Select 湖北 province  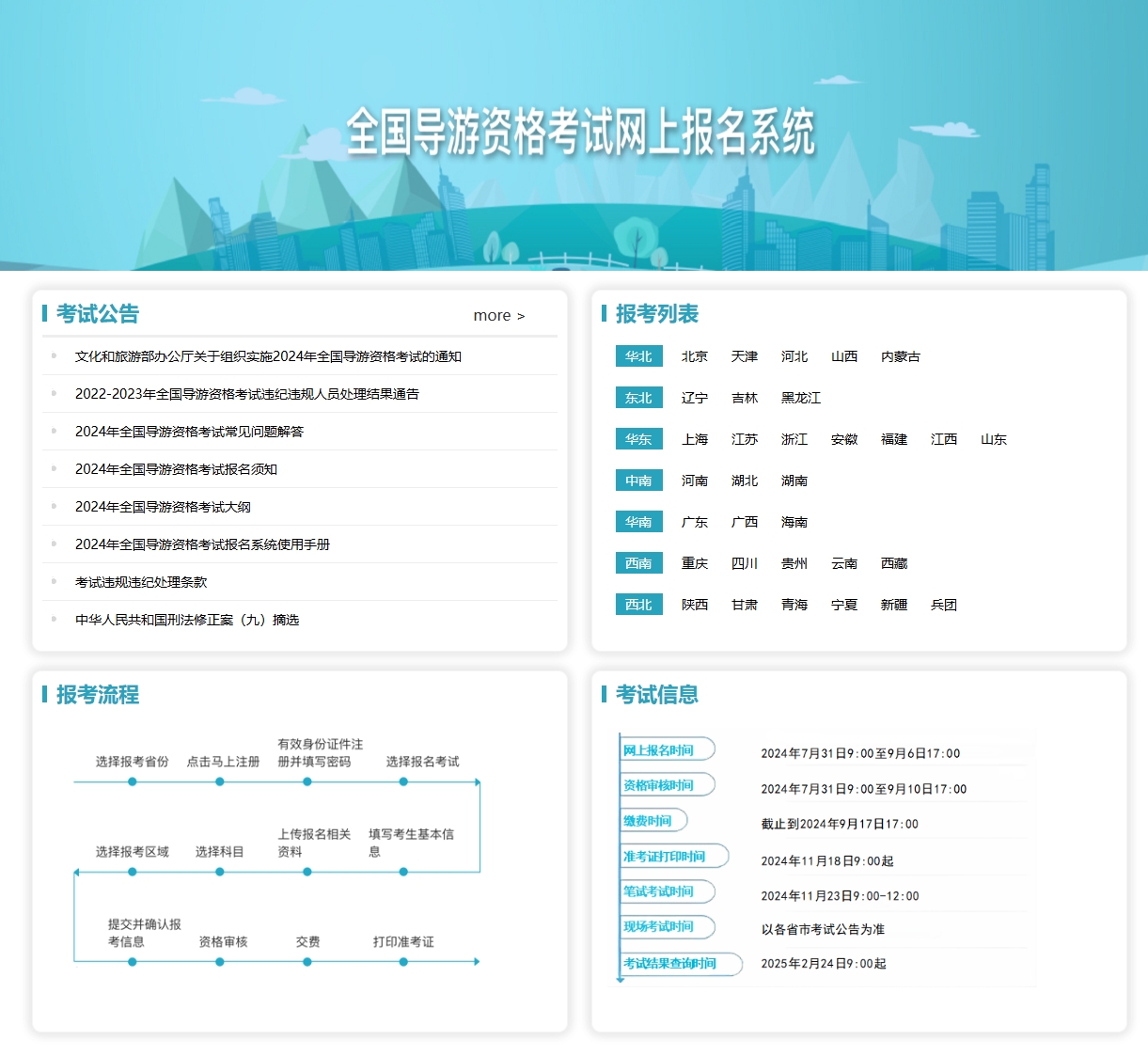(x=744, y=481)
